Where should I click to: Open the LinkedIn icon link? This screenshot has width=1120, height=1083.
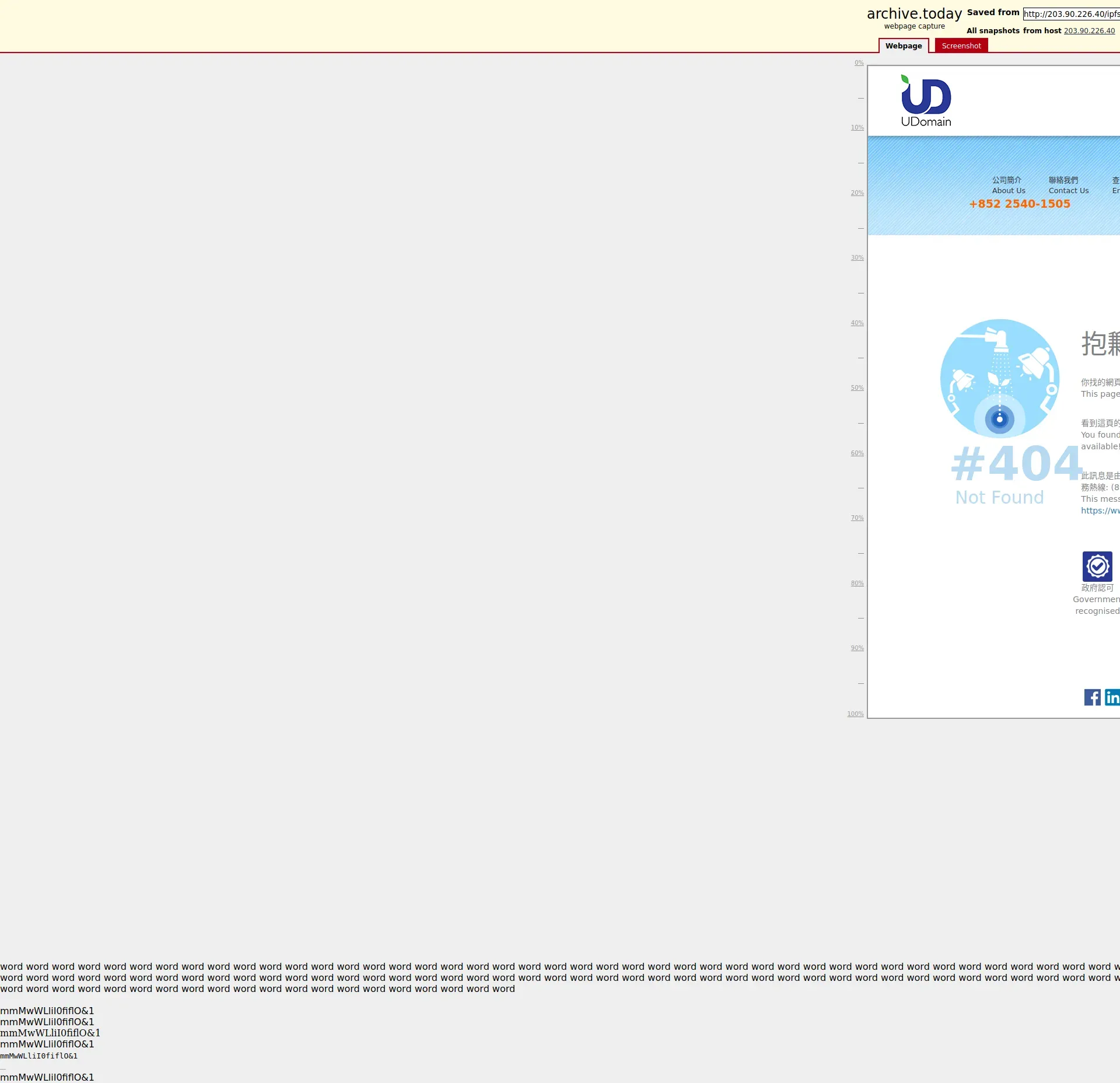(x=1112, y=697)
